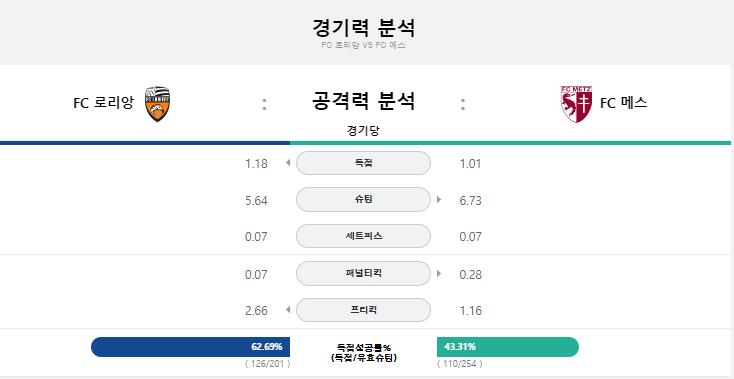The height and width of the screenshot is (379, 734).
Task: Click the 126/201 ratio text
Action: click(x=268, y=364)
